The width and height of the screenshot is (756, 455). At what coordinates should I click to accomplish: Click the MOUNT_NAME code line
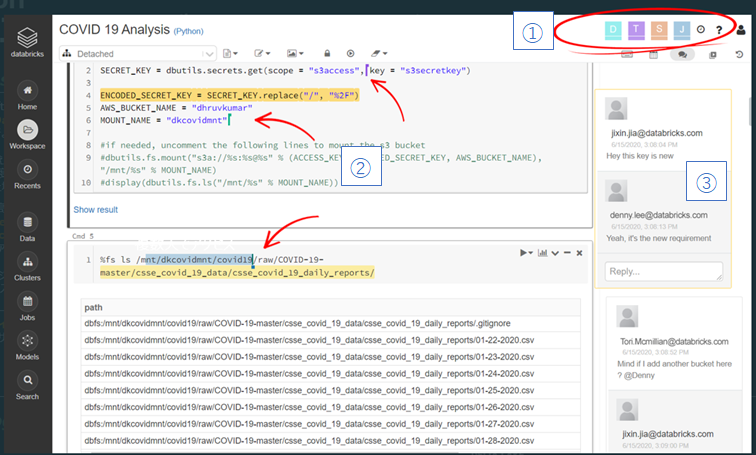tap(164, 120)
